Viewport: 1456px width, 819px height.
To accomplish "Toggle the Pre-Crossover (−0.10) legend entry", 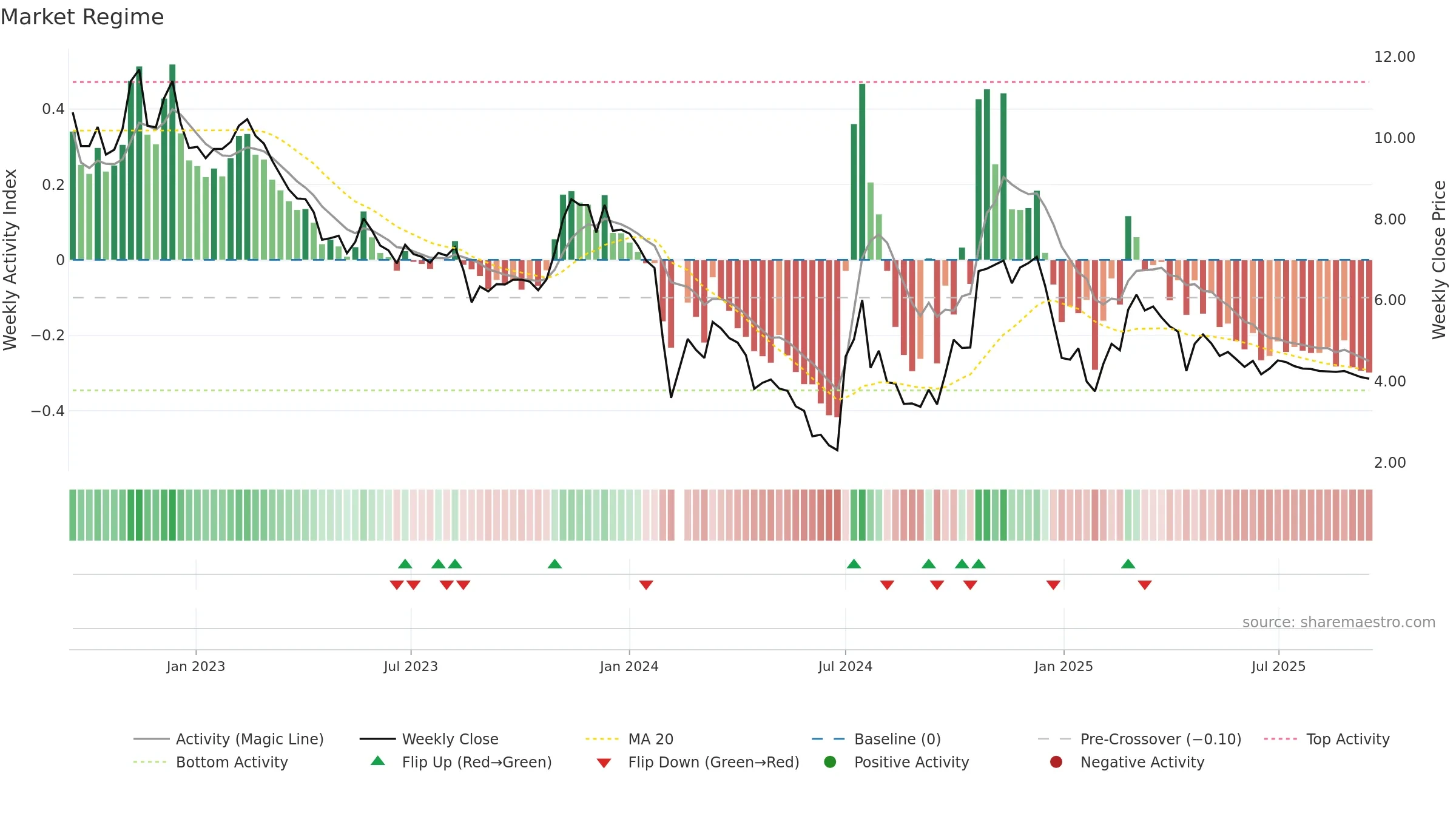I will point(1140,739).
